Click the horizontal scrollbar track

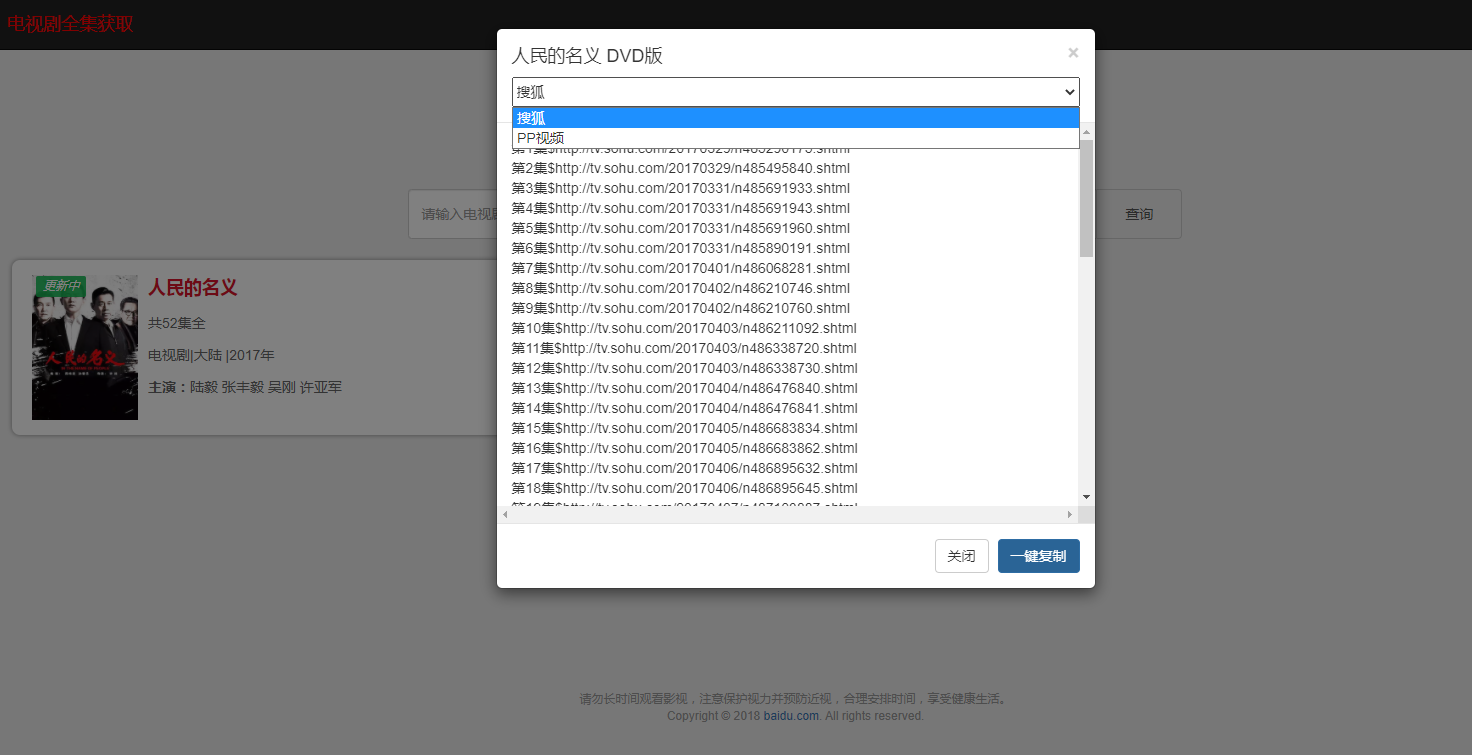[x=787, y=514]
